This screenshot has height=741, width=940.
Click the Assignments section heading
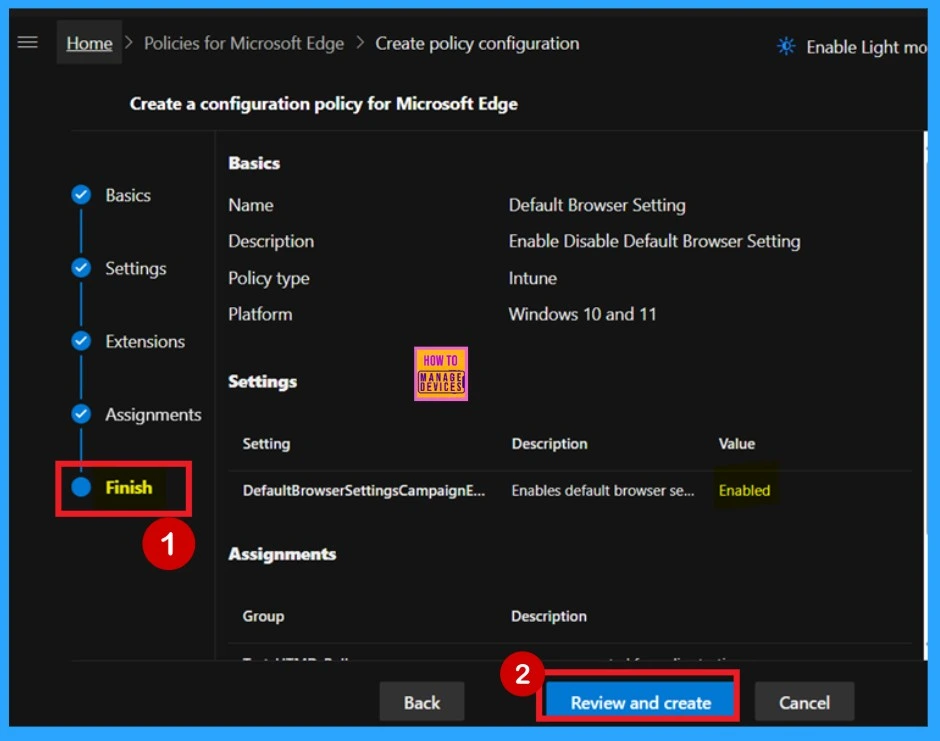(282, 554)
